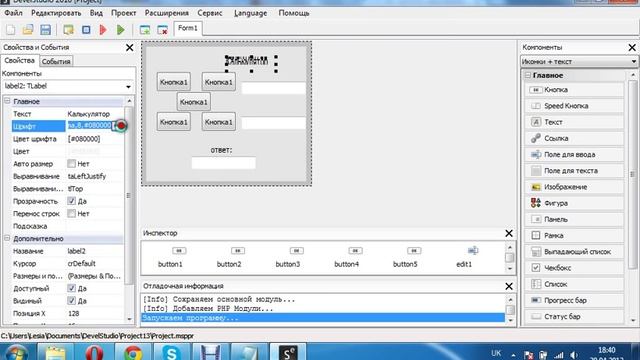Click the ответ: result input field on form
Image resolution: width=640 pixels, height=360 pixels.
(224, 163)
